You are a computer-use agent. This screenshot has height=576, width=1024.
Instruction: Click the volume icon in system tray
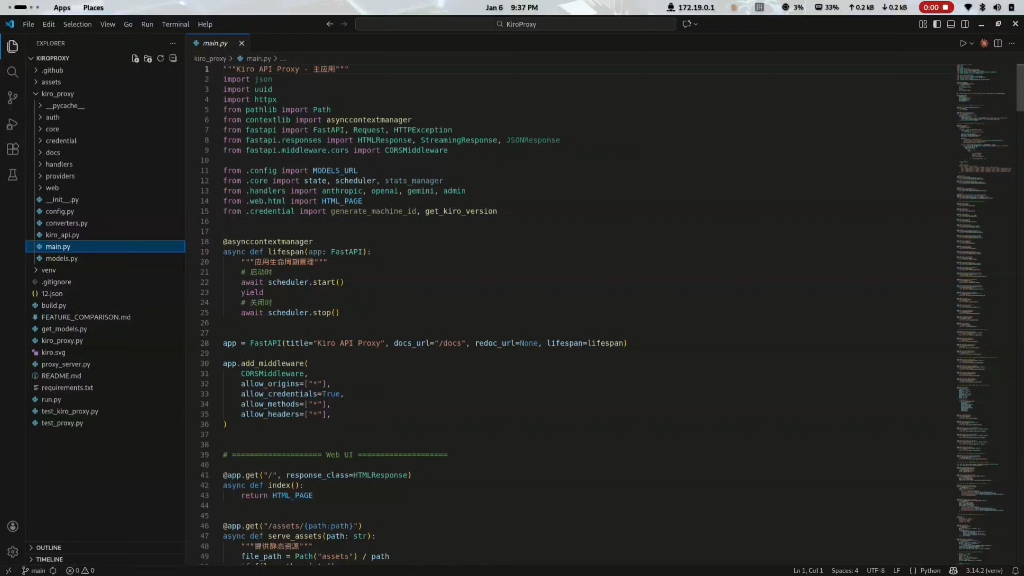[996, 7]
